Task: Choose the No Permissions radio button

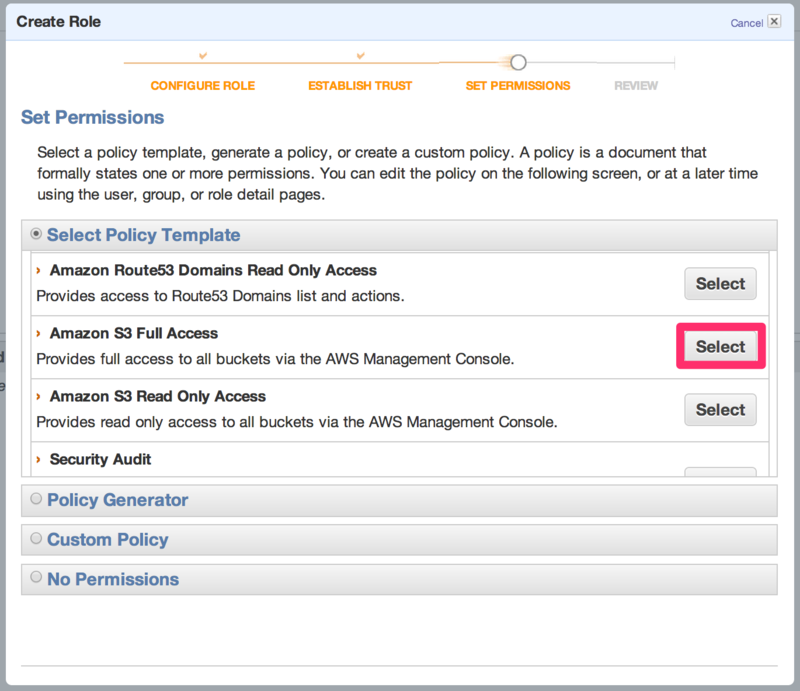Action: click(x=36, y=577)
